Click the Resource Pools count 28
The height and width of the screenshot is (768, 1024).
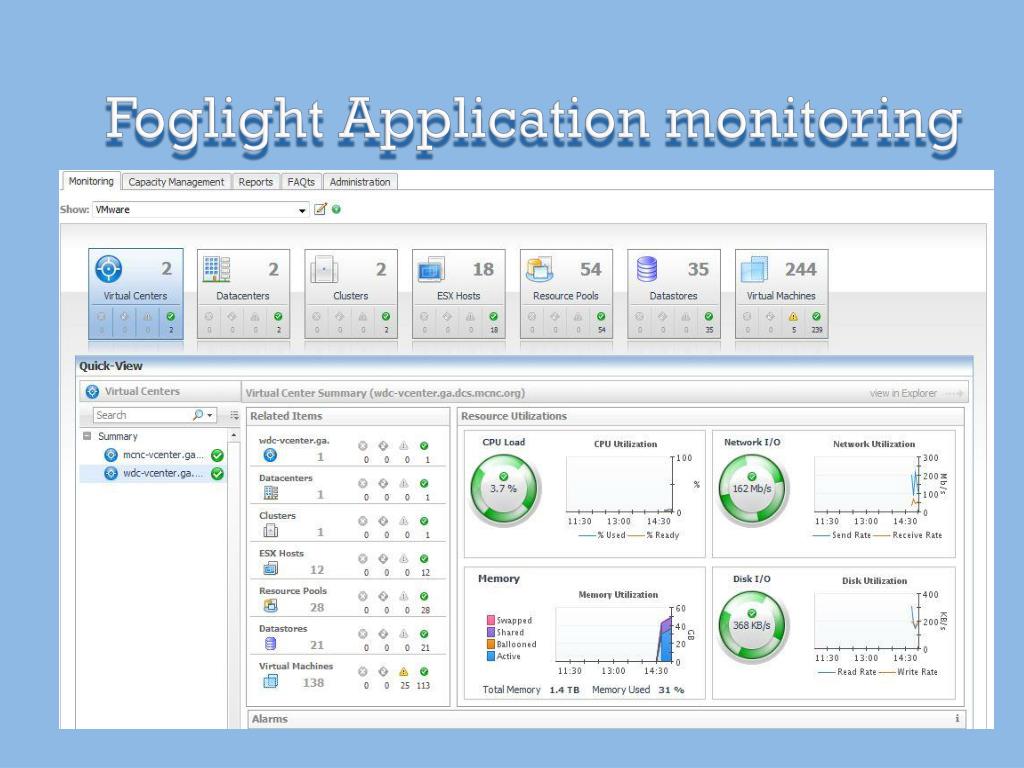coord(317,607)
